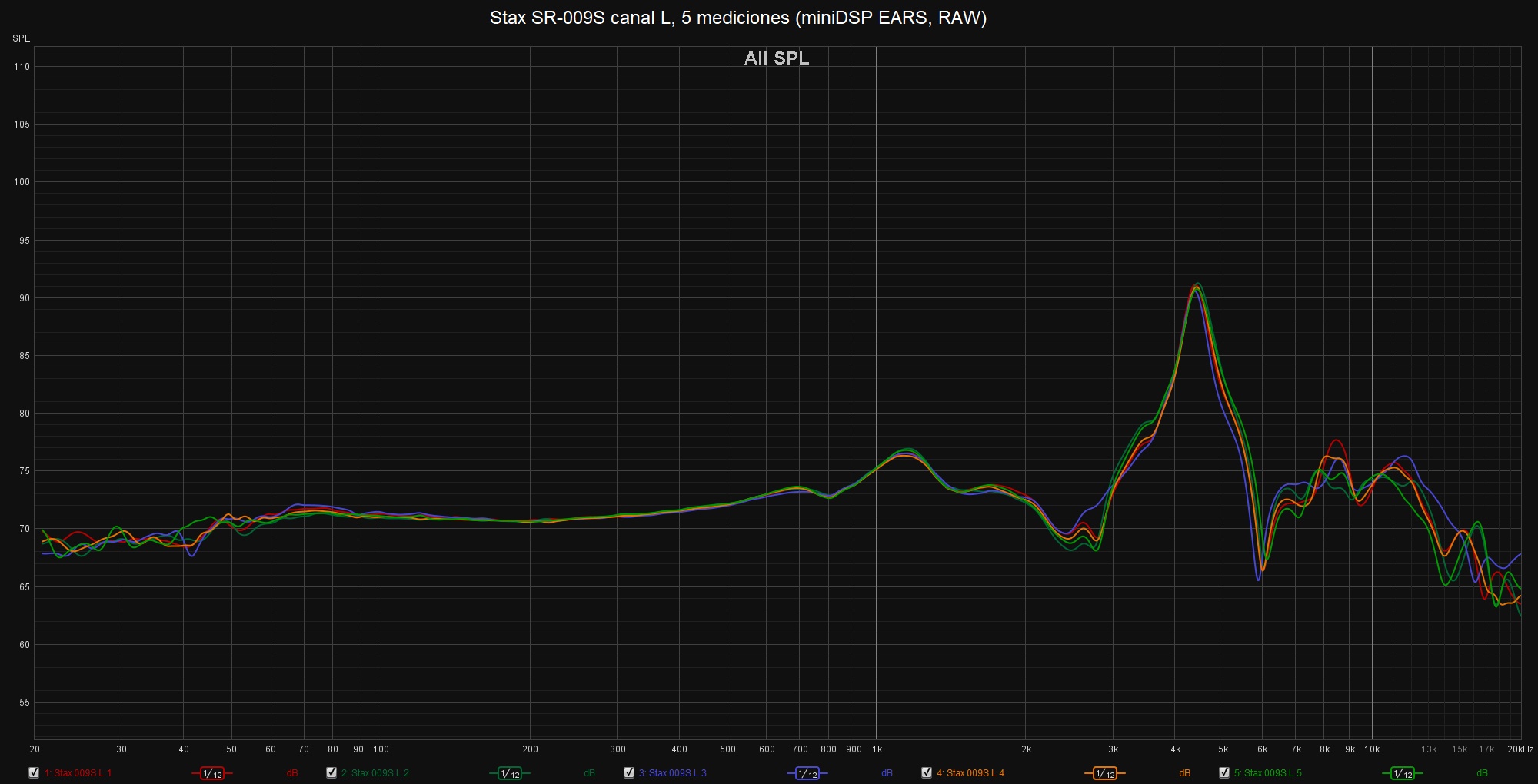Viewport: 1538px width, 784px height.
Task: Click the red dB readout for trace 1
Action: click(292, 773)
